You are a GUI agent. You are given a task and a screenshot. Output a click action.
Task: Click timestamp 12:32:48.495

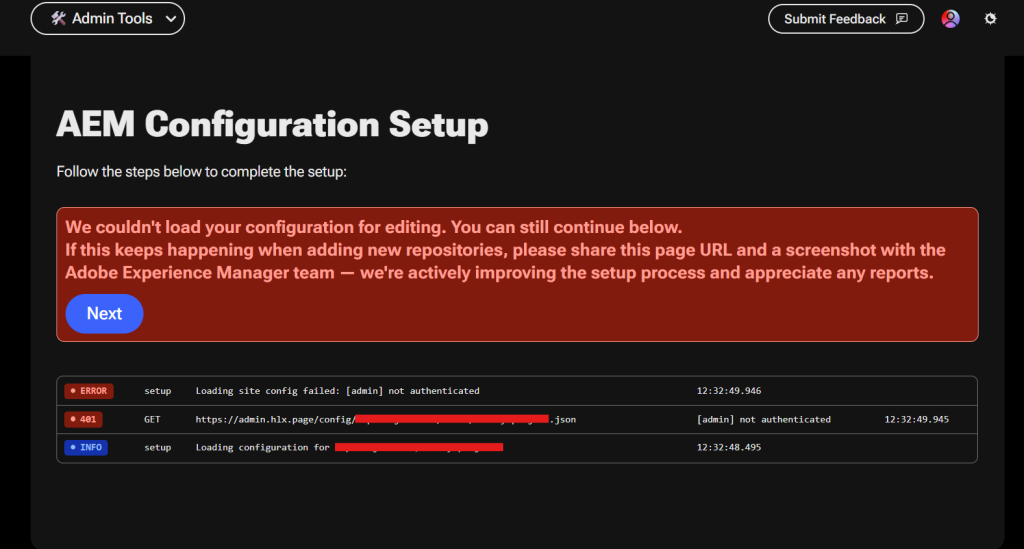[x=729, y=447]
